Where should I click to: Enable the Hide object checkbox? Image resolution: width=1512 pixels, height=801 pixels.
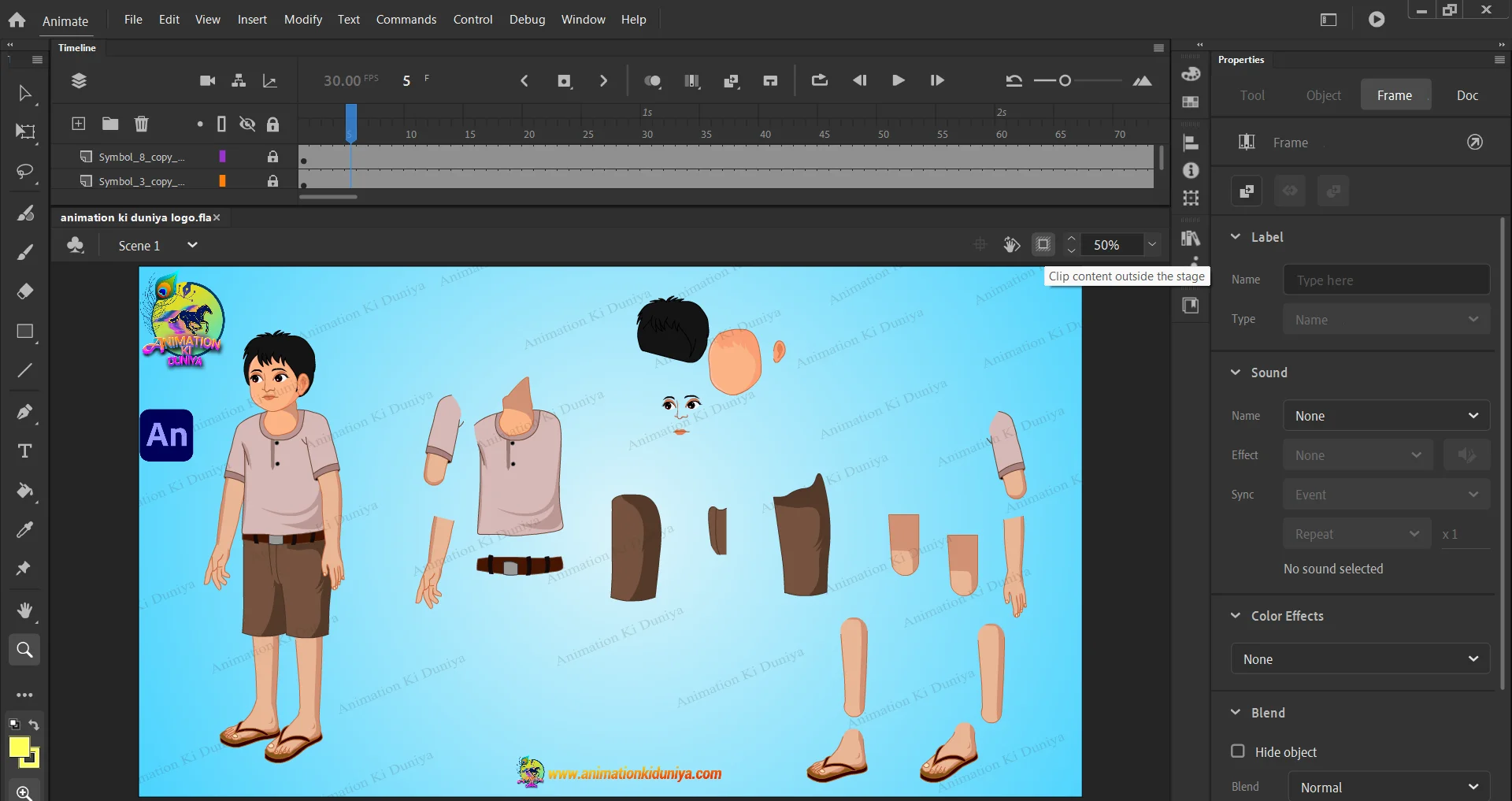1238,751
